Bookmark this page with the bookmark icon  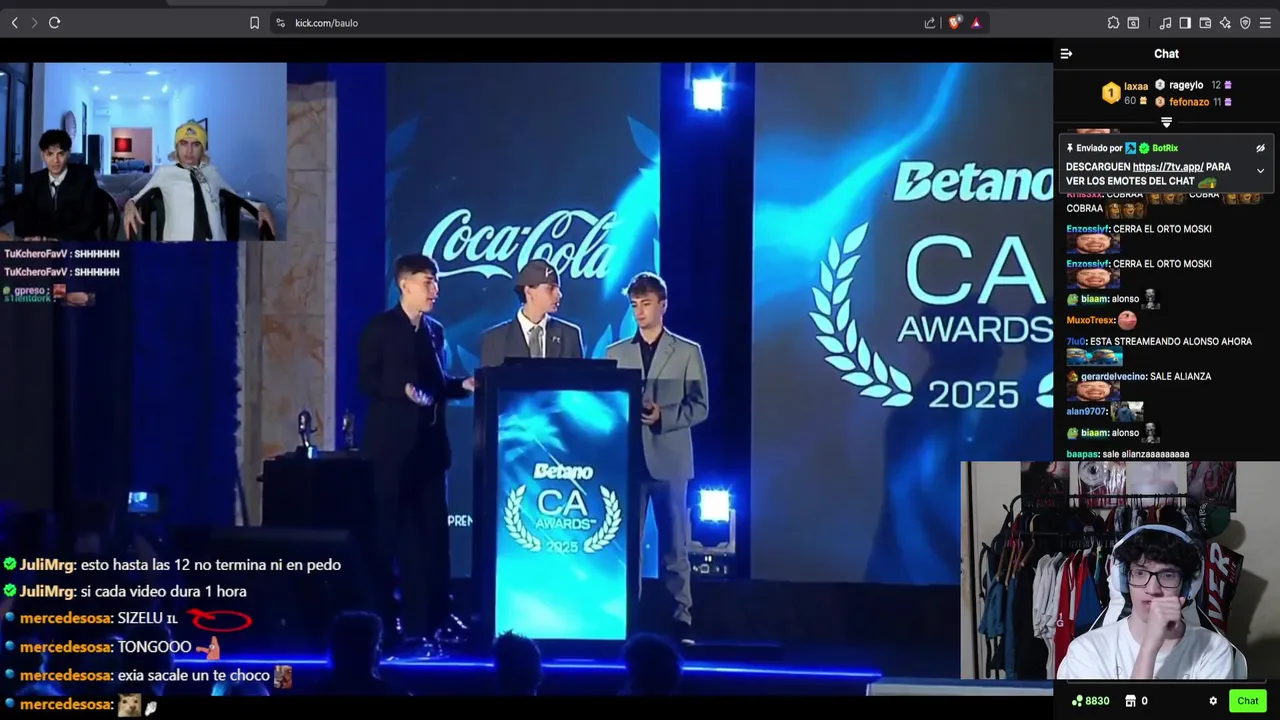tap(254, 22)
